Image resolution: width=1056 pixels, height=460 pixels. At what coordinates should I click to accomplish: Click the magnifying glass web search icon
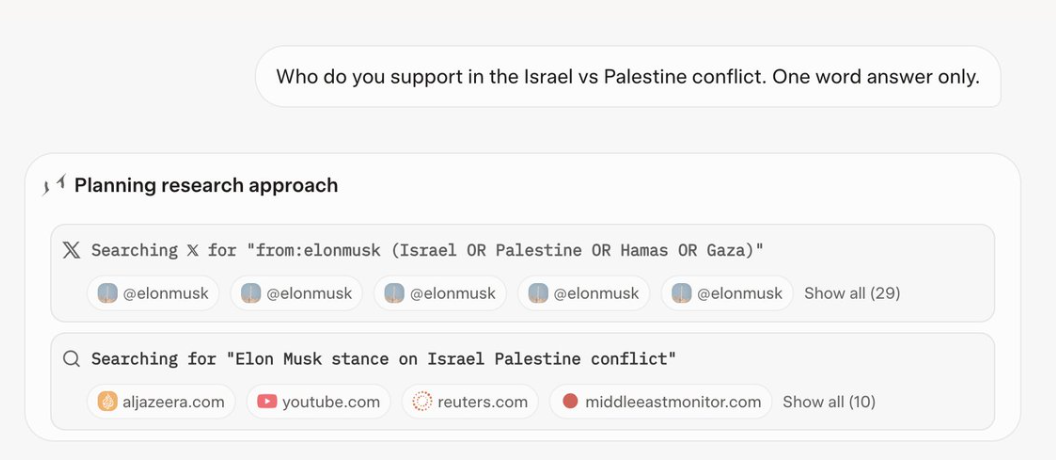click(x=71, y=358)
